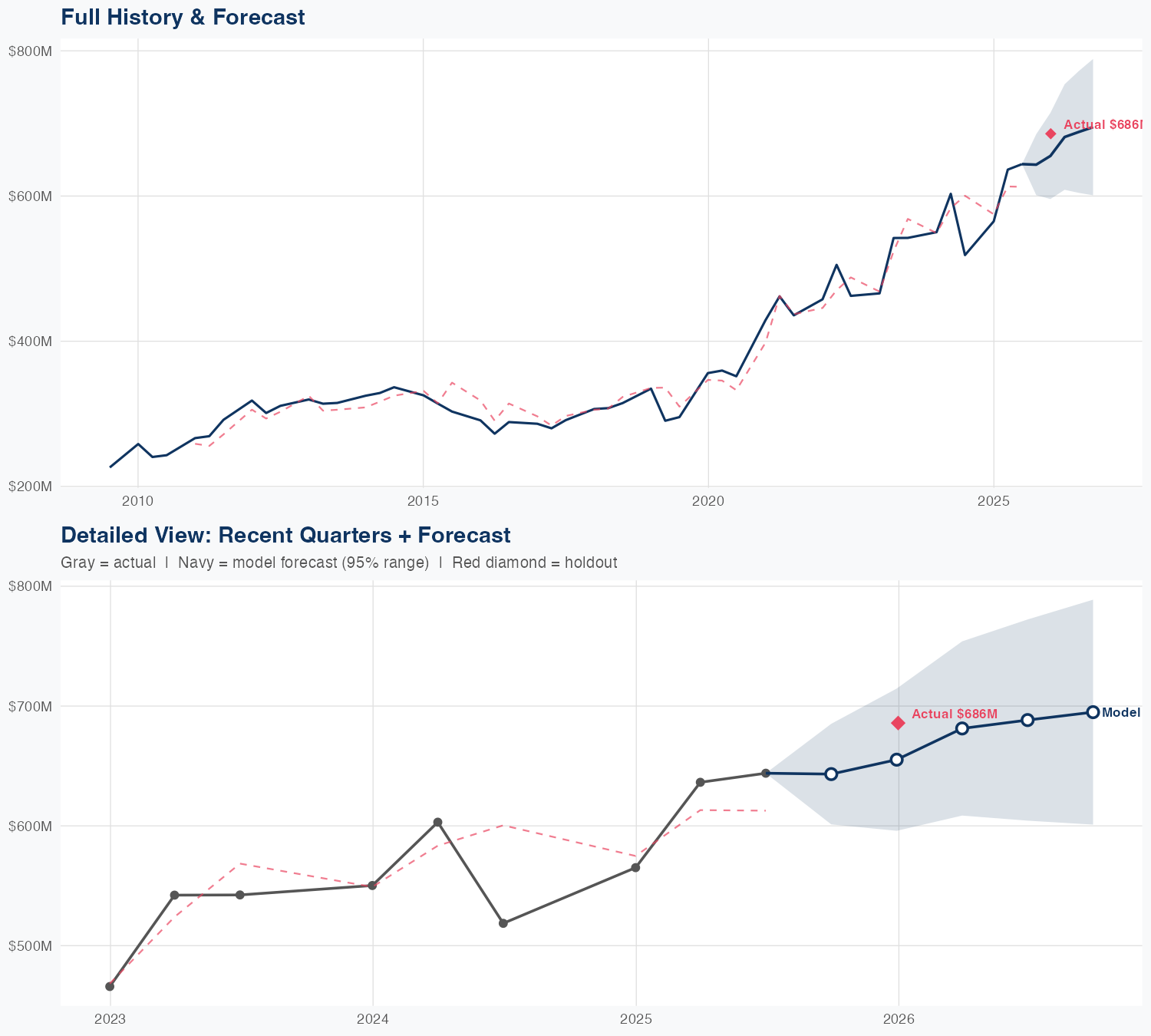Screen dimensions: 1151x1036
Task: Click the first hollow forecast circle after actuals
Action: (x=830, y=774)
